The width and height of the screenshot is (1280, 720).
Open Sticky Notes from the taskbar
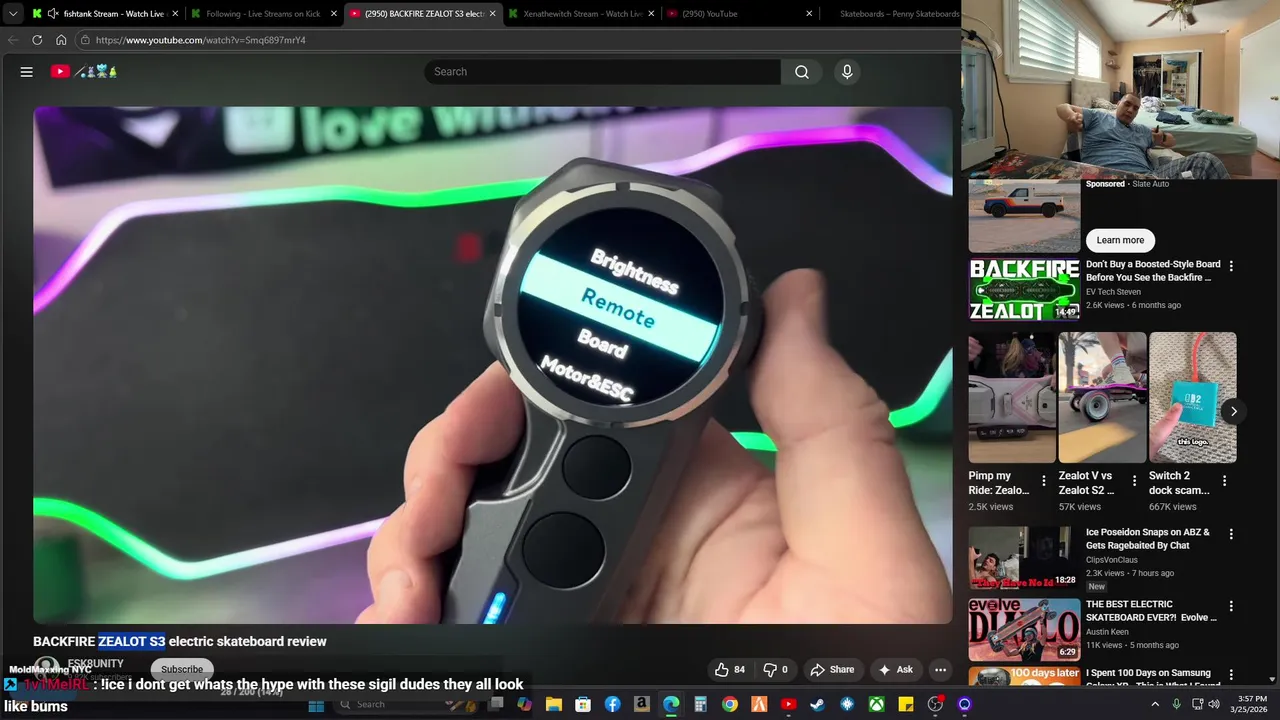pos(906,705)
